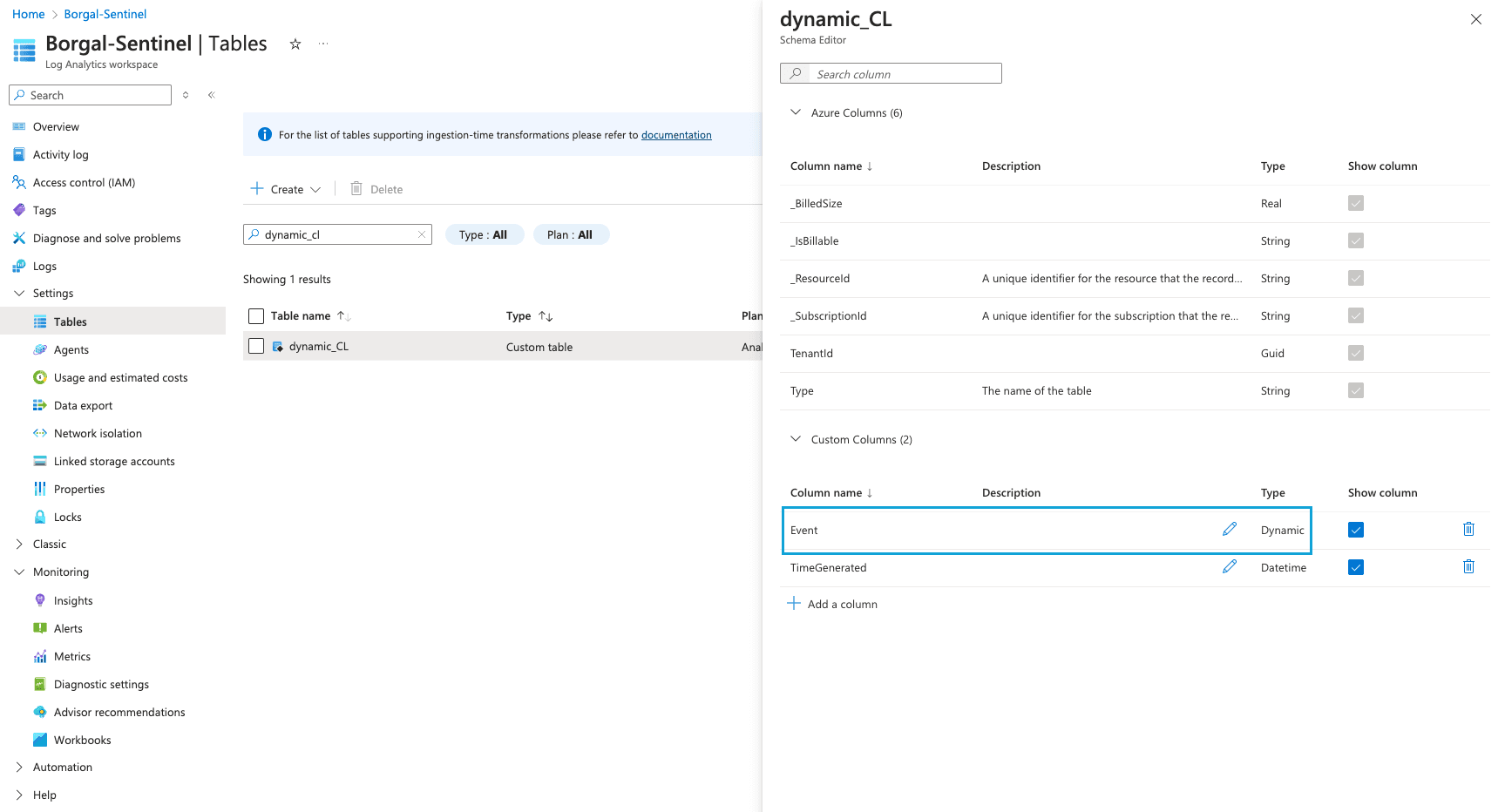Delete the TimeGenerated column using trash icon
The height and width of the screenshot is (812, 1505).
coord(1468,567)
